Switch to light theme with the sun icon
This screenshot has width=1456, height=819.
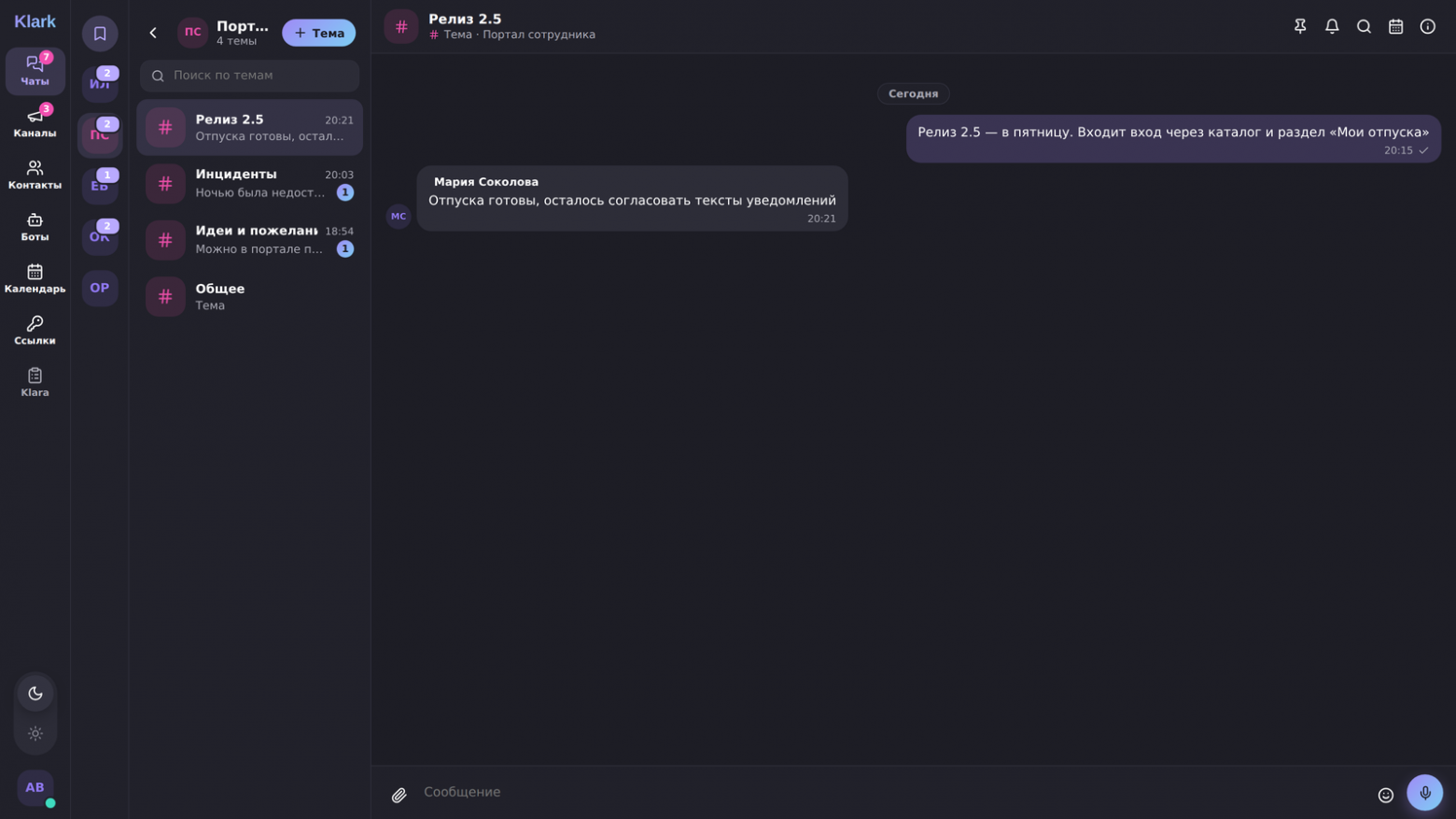click(35, 733)
